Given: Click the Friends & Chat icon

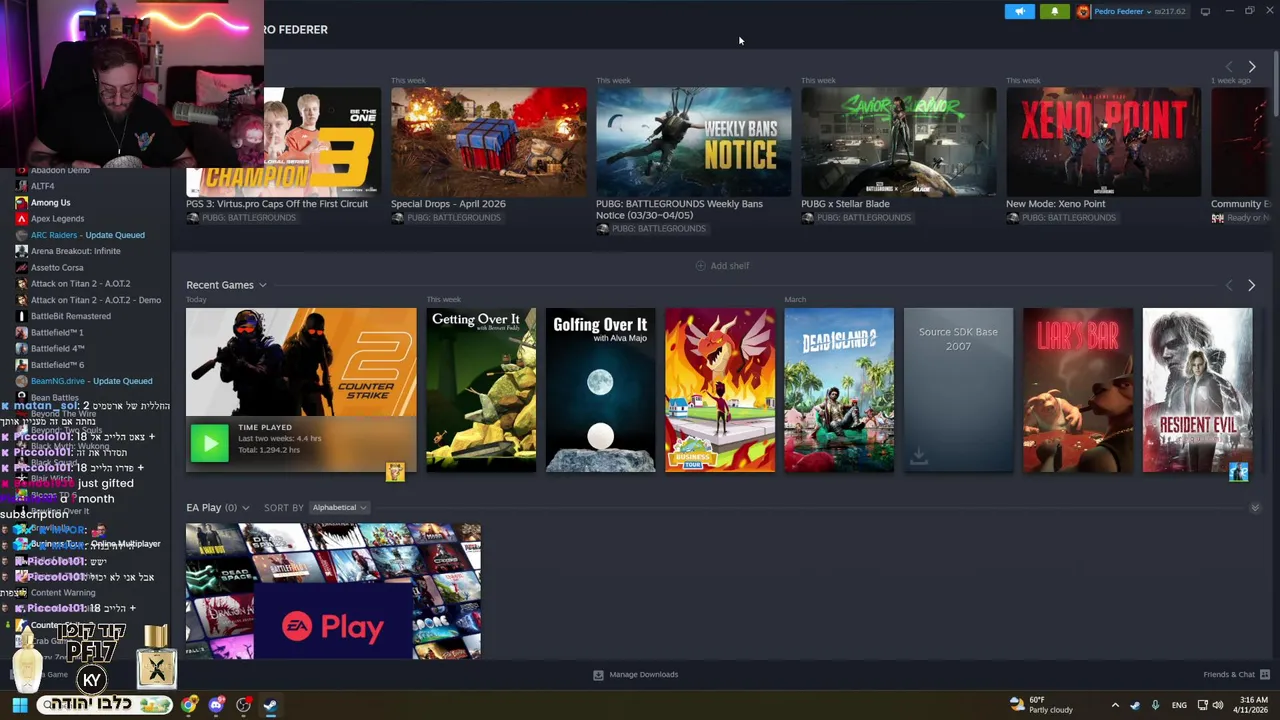Looking at the screenshot, I should (1265, 675).
